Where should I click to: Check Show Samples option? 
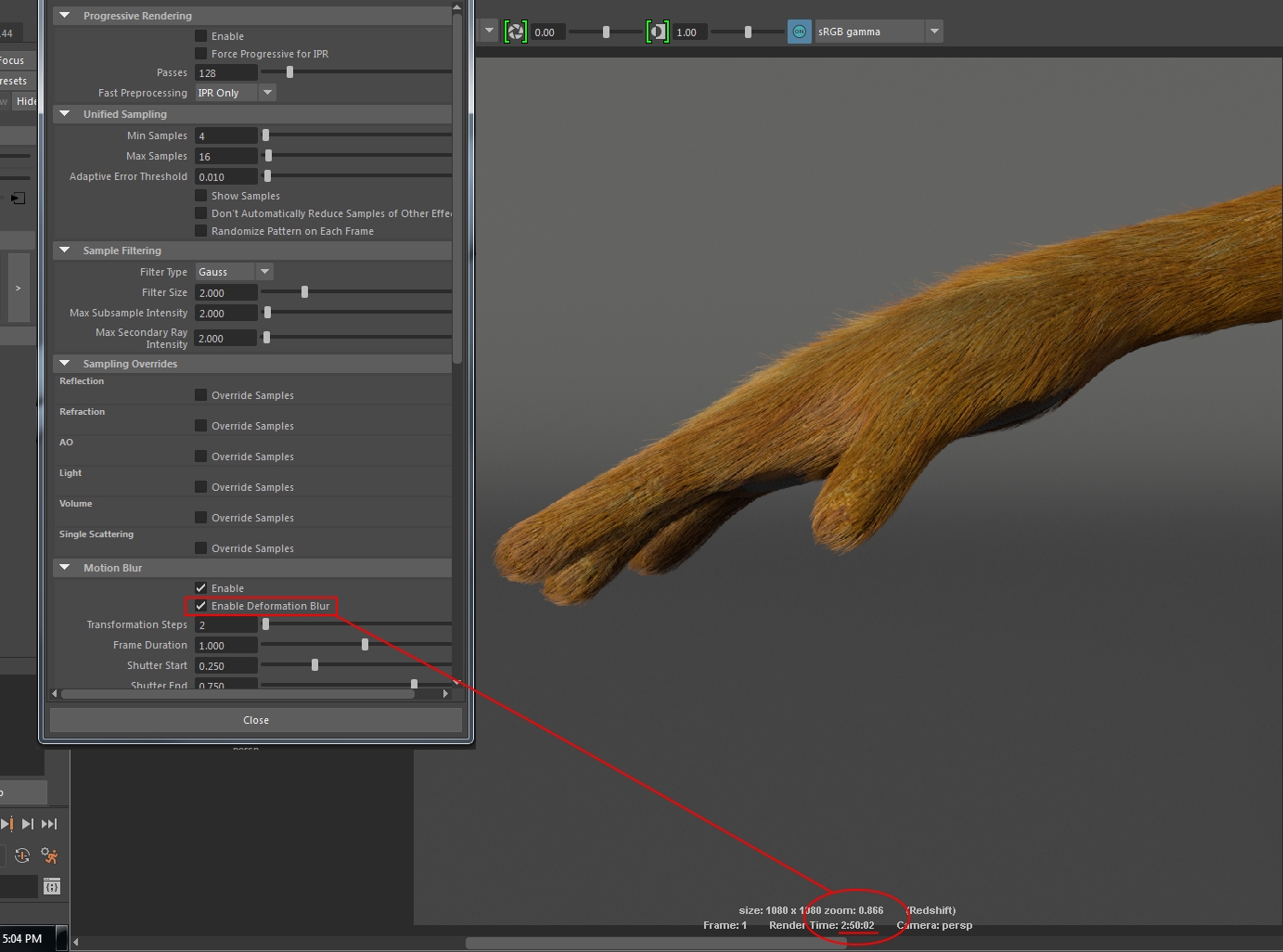click(x=201, y=196)
